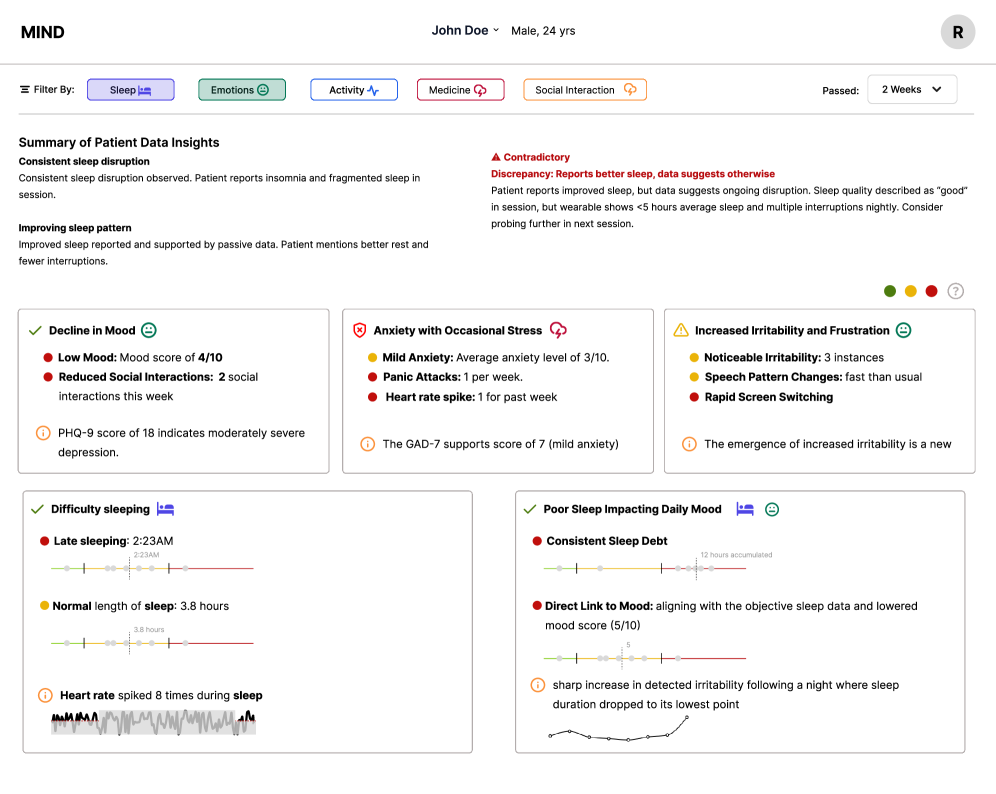Click the R user avatar
996x794 pixels.
[957, 32]
